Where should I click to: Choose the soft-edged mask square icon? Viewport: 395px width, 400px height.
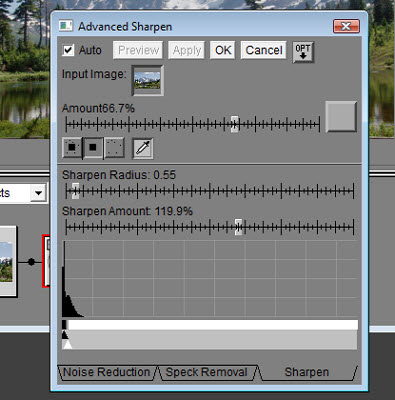72,148
